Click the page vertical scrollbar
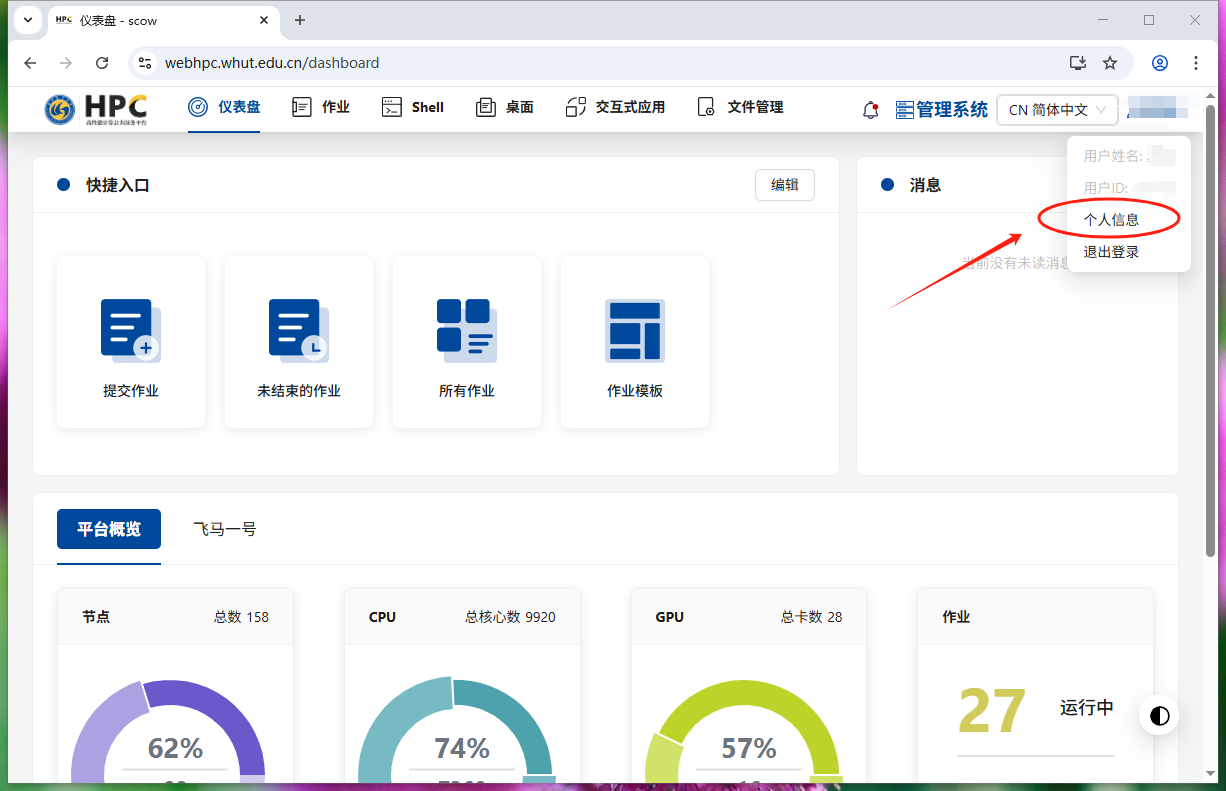The image size is (1226, 791). (x=1210, y=330)
